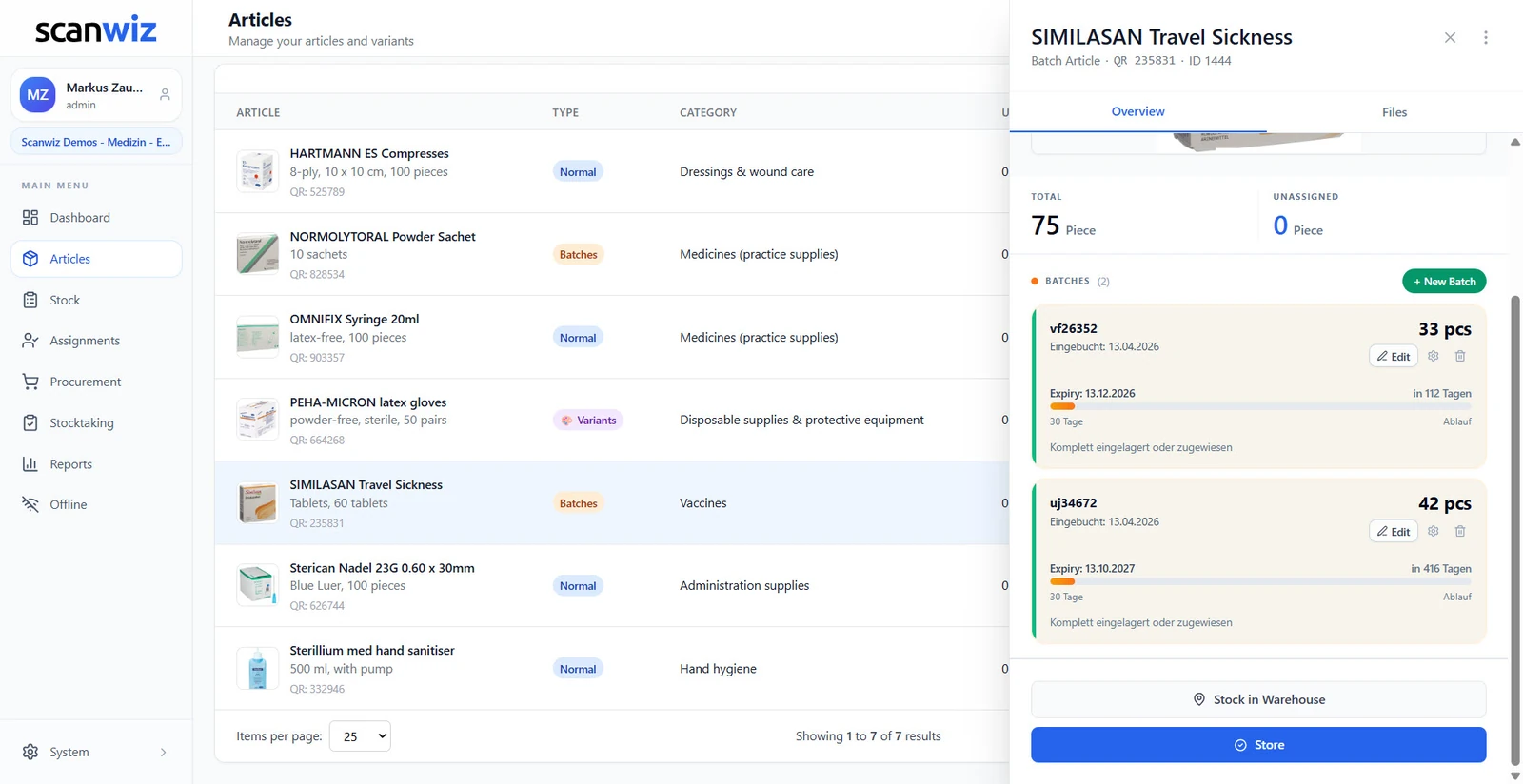Delete batch uj34672 with trash icon
Viewport: 1523px width, 784px height.
click(x=1460, y=531)
